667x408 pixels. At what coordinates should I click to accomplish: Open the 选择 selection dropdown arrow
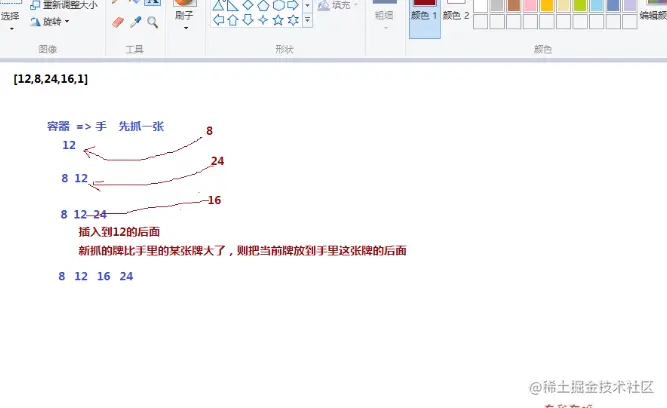coord(11,29)
